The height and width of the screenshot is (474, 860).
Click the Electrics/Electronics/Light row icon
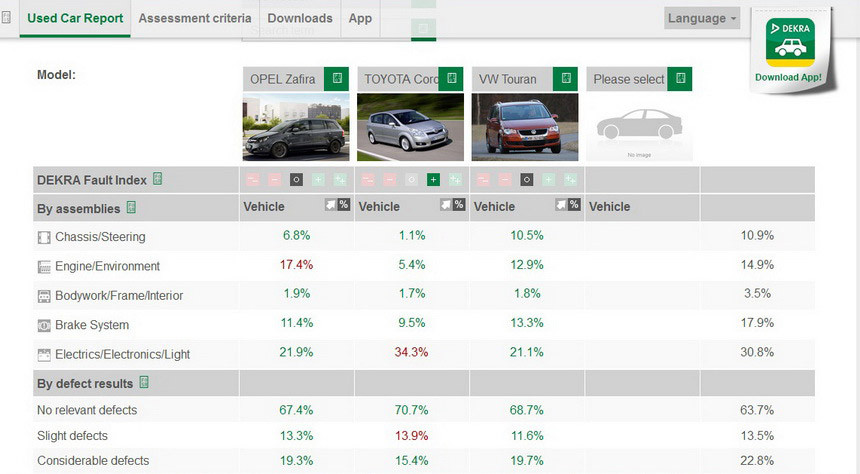click(x=44, y=354)
